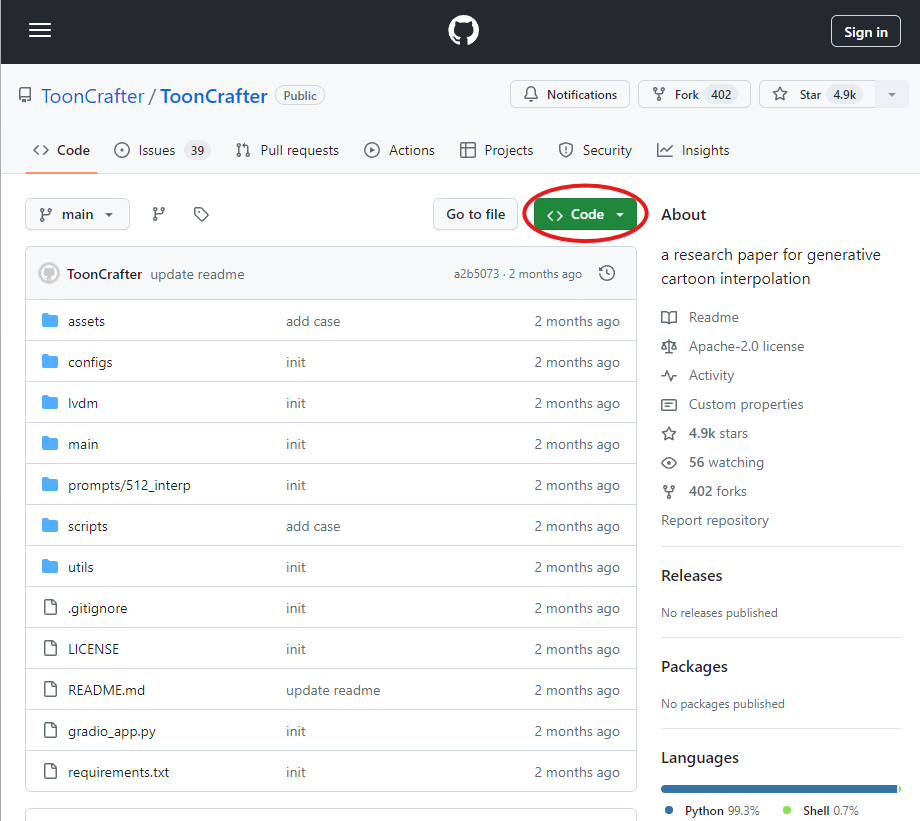Viewport: 920px width, 821px height.
Task: Open the Actions tab
Action: [x=400, y=151]
